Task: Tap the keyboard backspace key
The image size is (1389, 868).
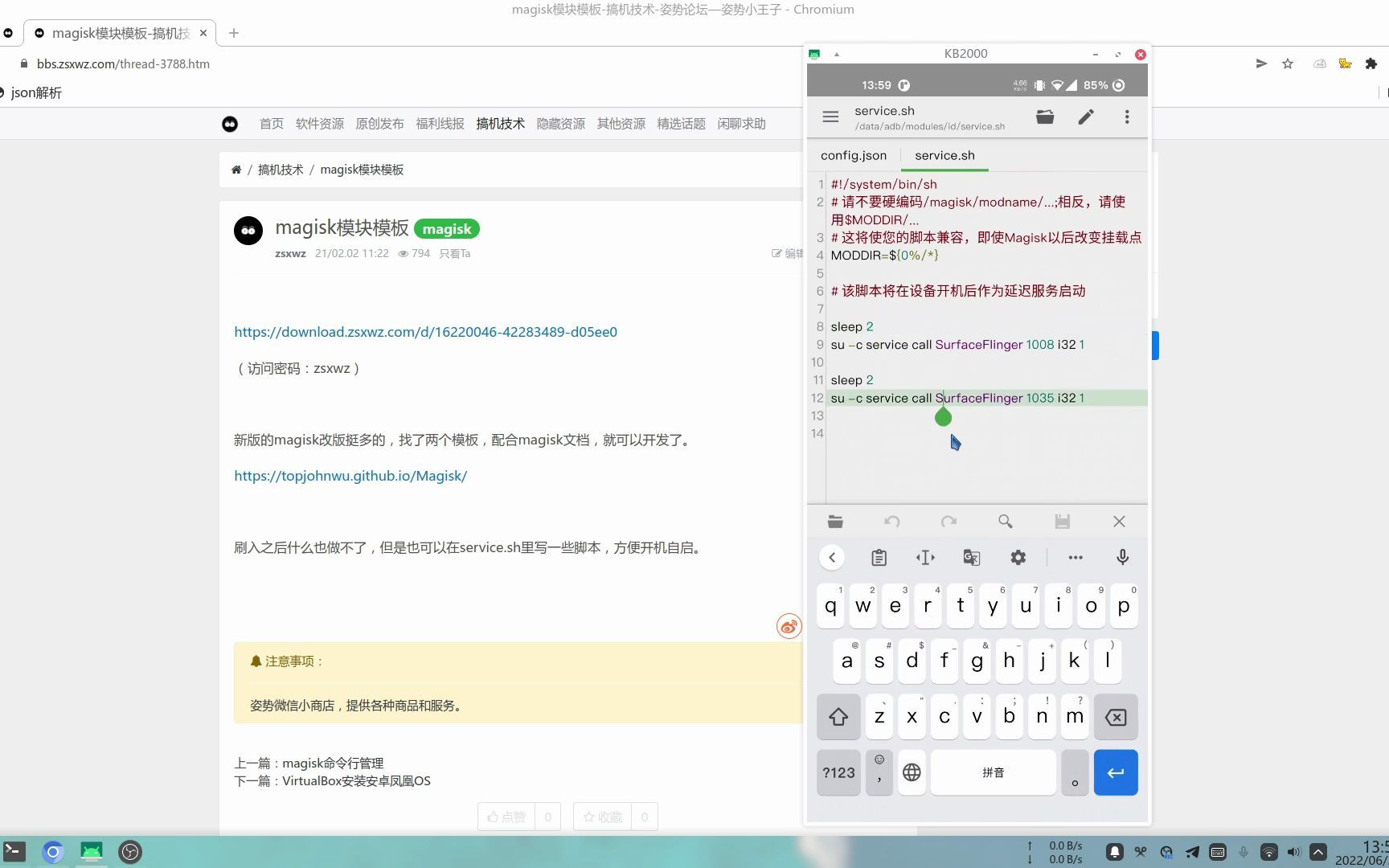Action: pos(1116,717)
